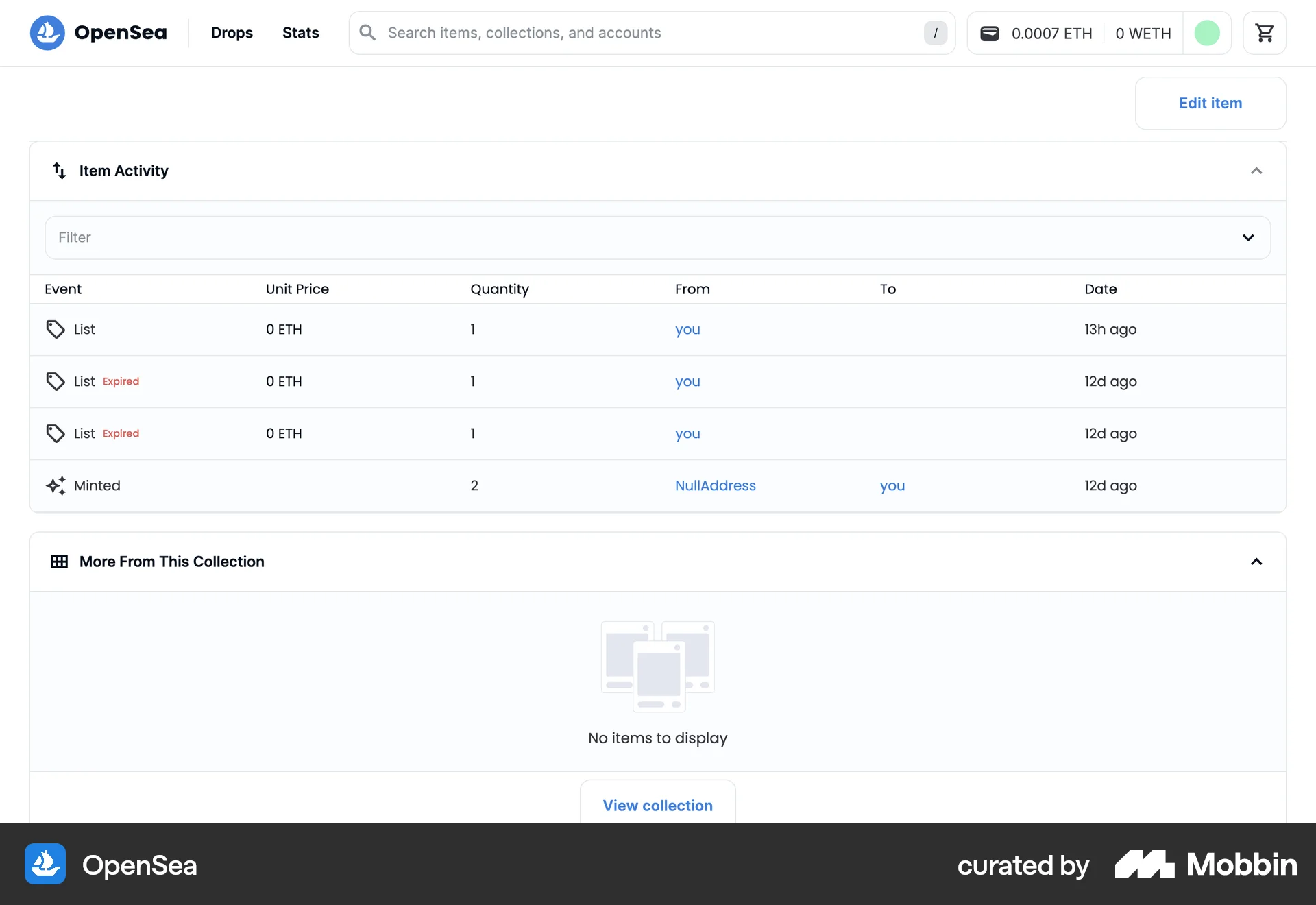Screen dimensions: 1316x905
Task: Open the Drops page
Action: coord(232,32)
